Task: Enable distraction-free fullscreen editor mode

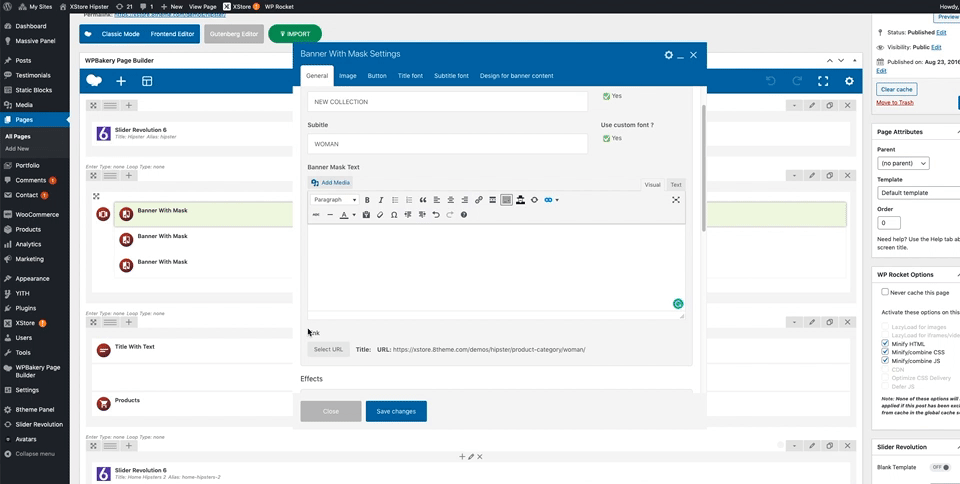Action: click(x=676, y=200)
